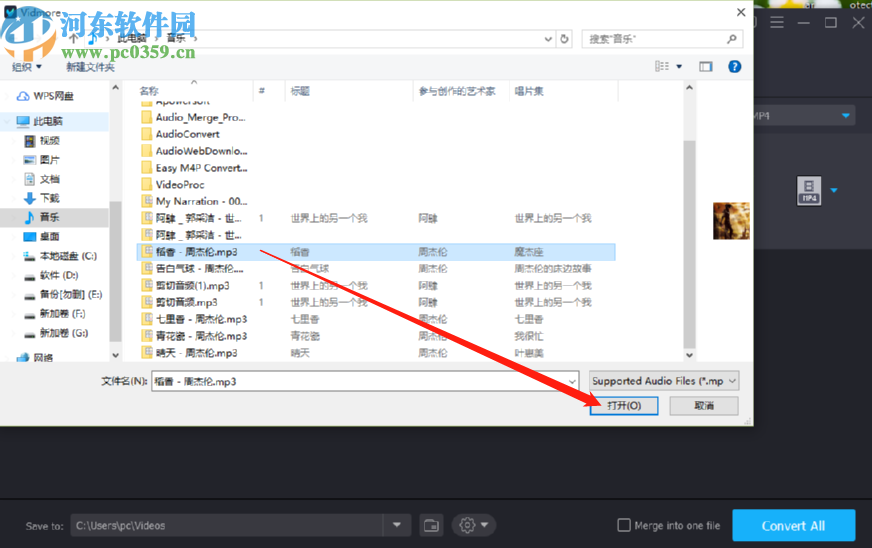Open Audio_Merge_Pro folder

click(201, 117)
